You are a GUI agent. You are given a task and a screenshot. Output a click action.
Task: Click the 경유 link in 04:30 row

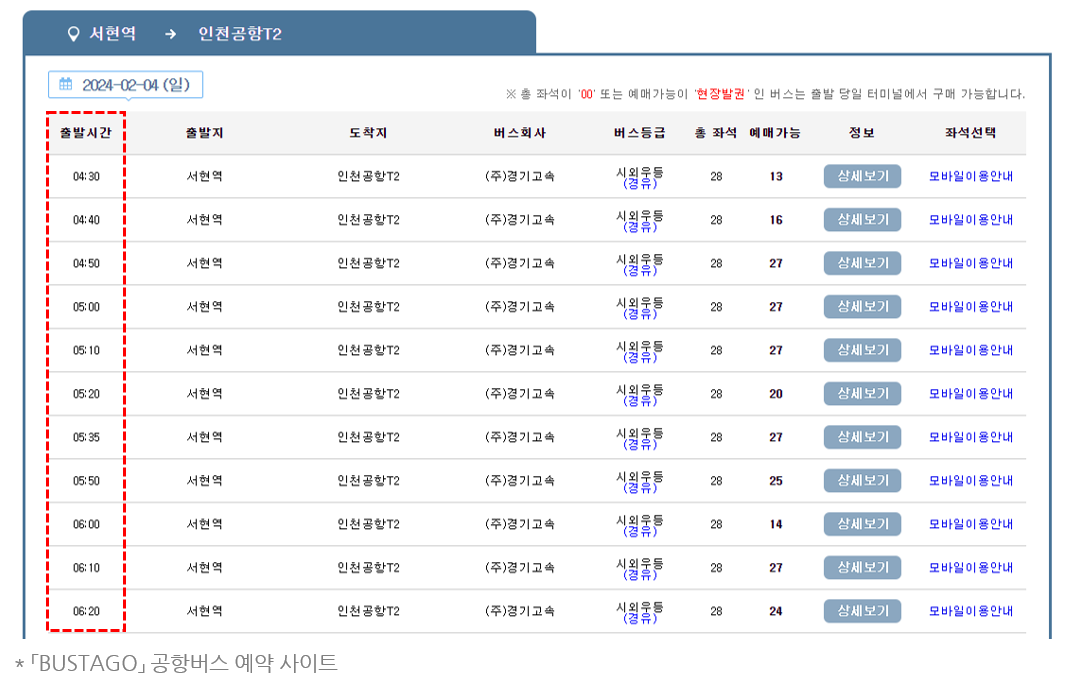point(640,183)
